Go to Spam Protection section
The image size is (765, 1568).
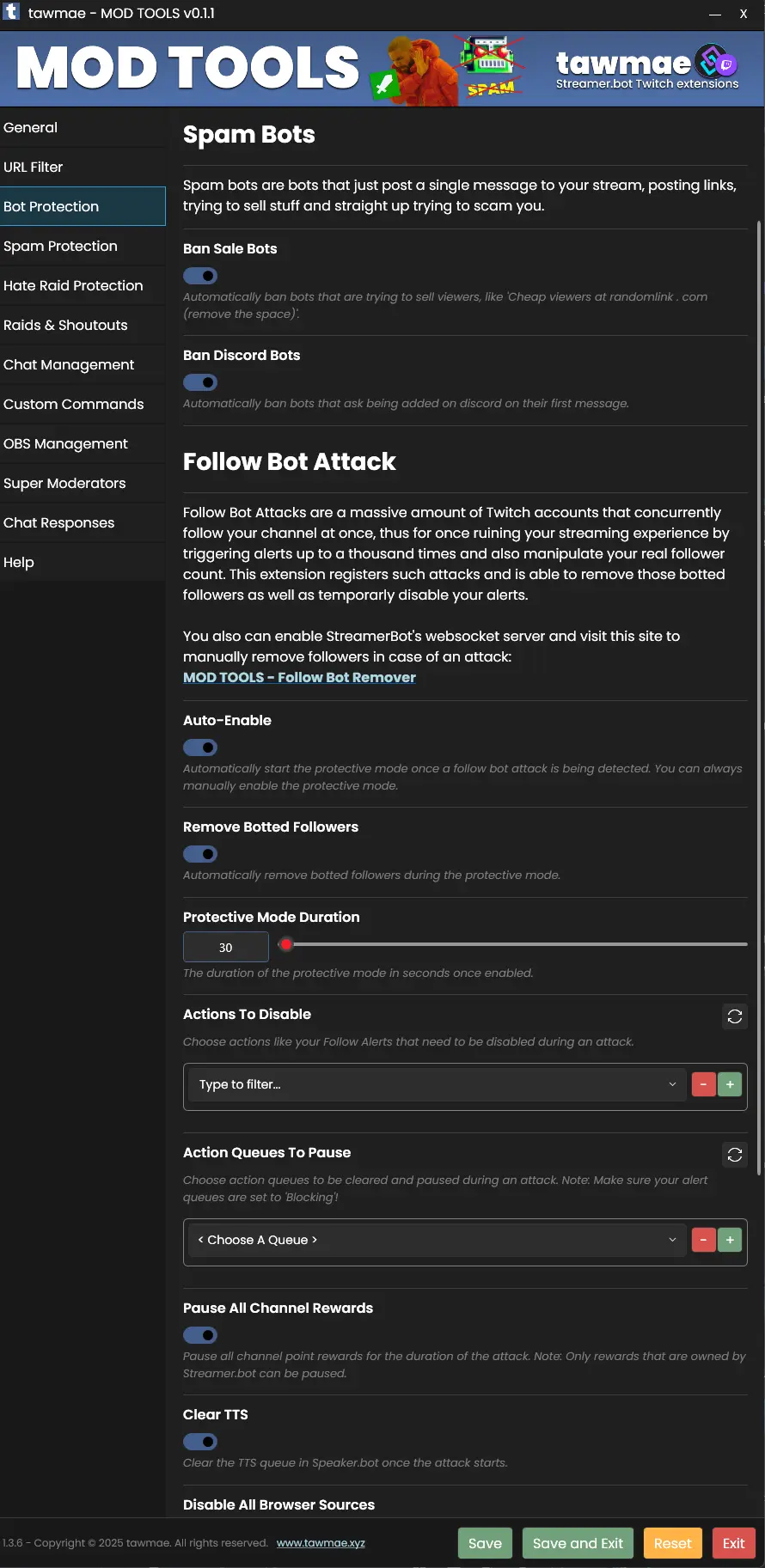pyautogui.click(x=83, y=246)
